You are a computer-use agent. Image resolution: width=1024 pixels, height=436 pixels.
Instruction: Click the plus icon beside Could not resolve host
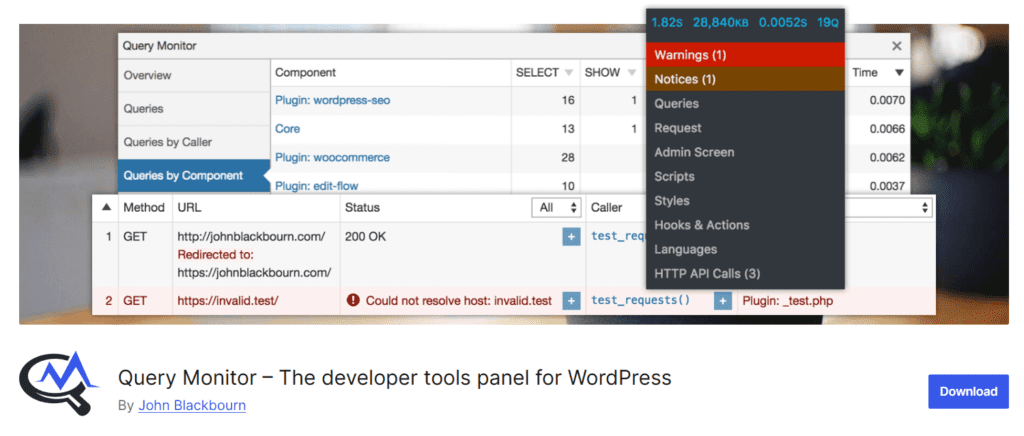tap(571, 301)
